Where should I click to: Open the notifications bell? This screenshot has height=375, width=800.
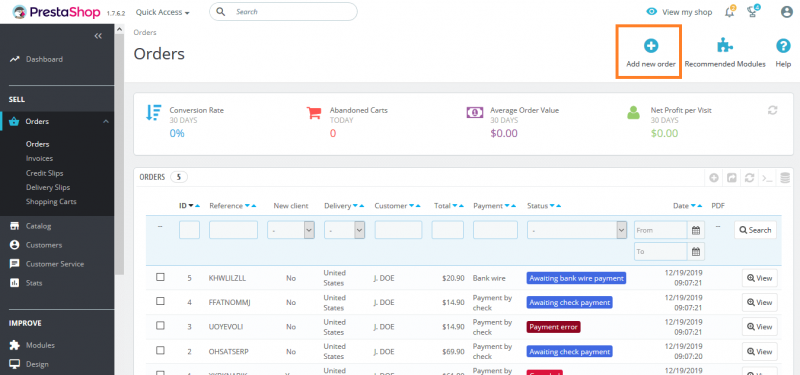click(x=730, y=12)
